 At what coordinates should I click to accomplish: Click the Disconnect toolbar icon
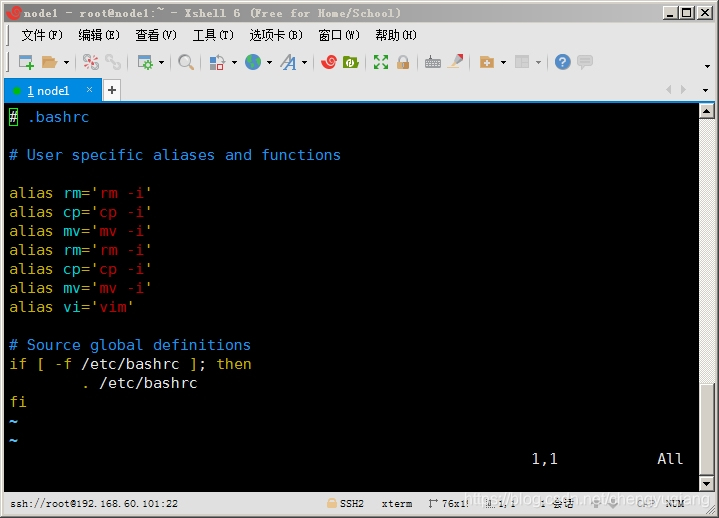tap(90, 62)
